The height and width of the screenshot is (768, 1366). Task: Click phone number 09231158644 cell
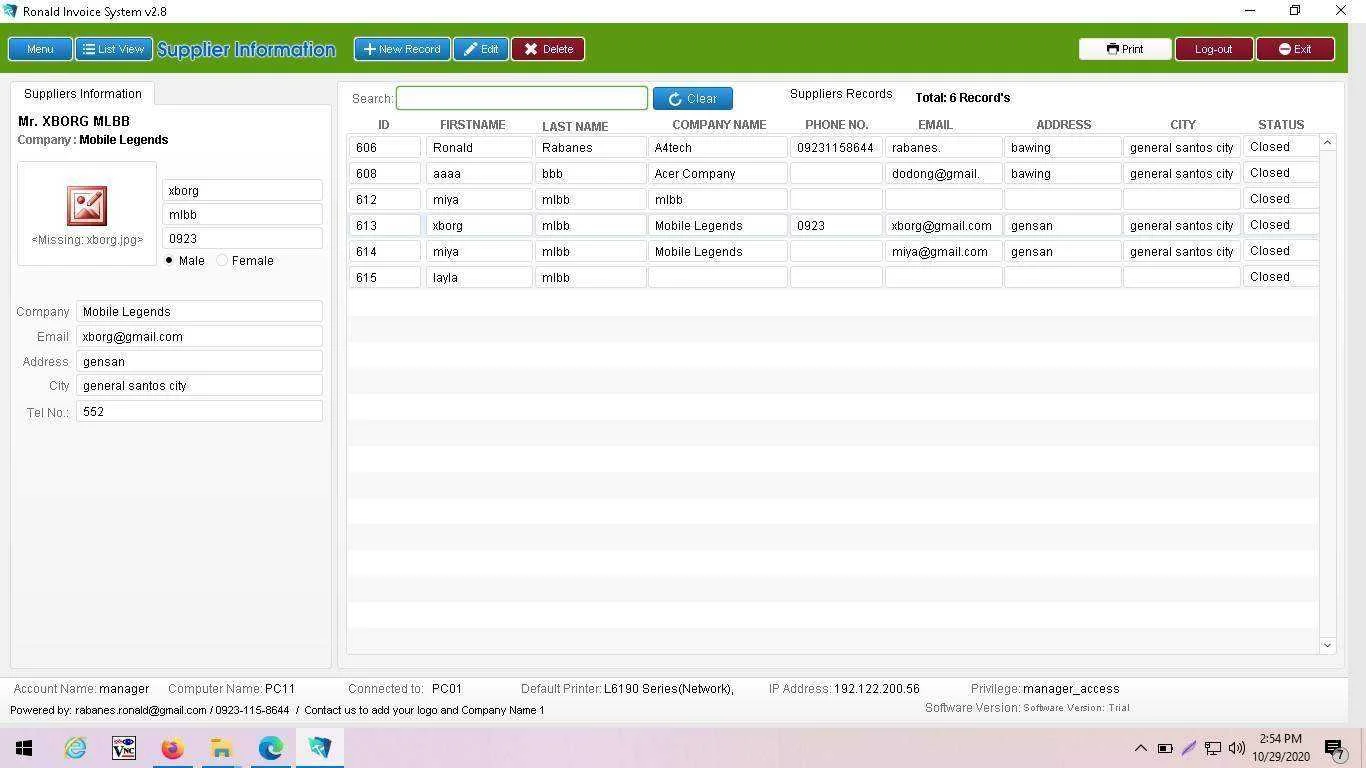[837, 148]
